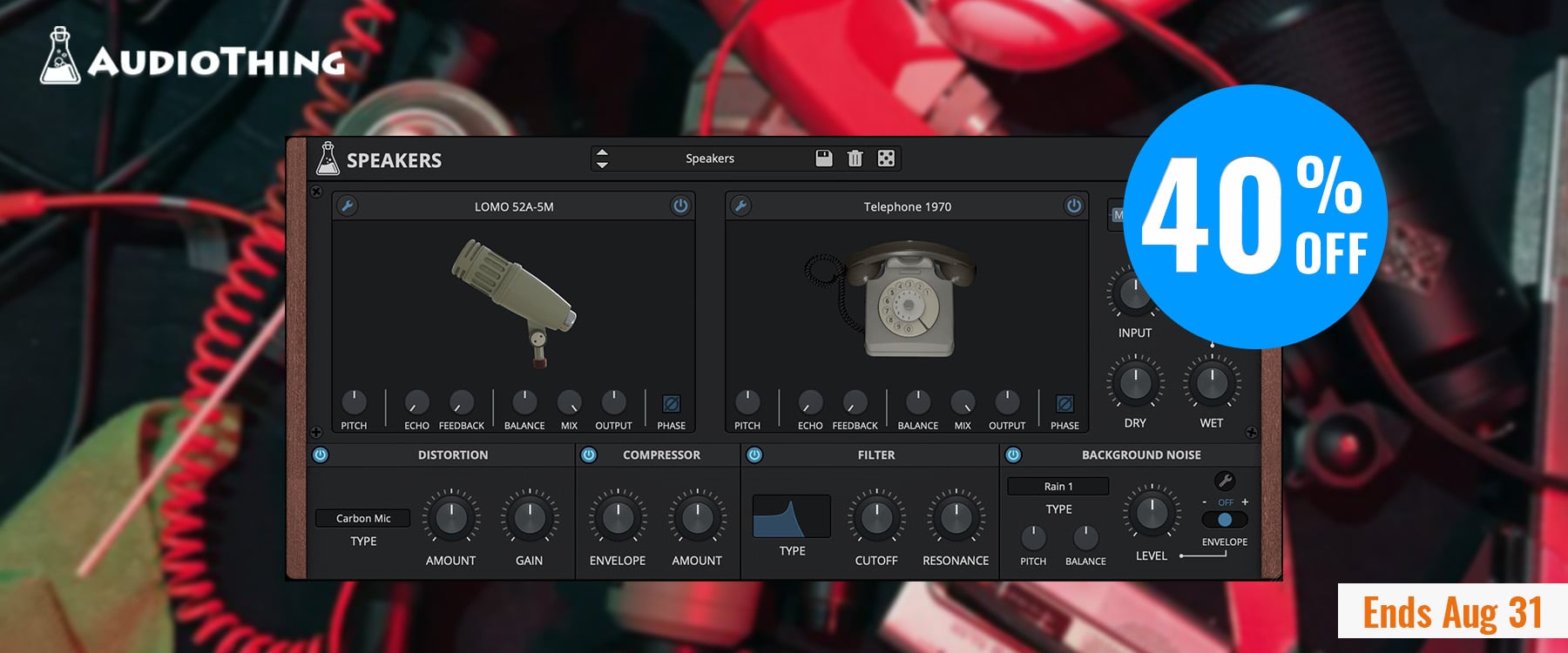Click the Speakers flask logo icon
Screen dimensions: 1568x653
click(328, 158)
